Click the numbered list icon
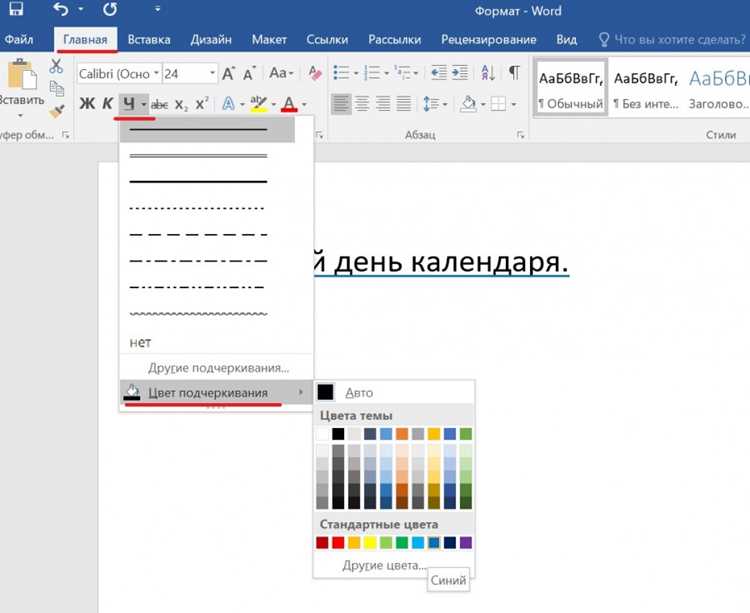The width and height of the screenshot is (750, 613). [x=372, y=73]
